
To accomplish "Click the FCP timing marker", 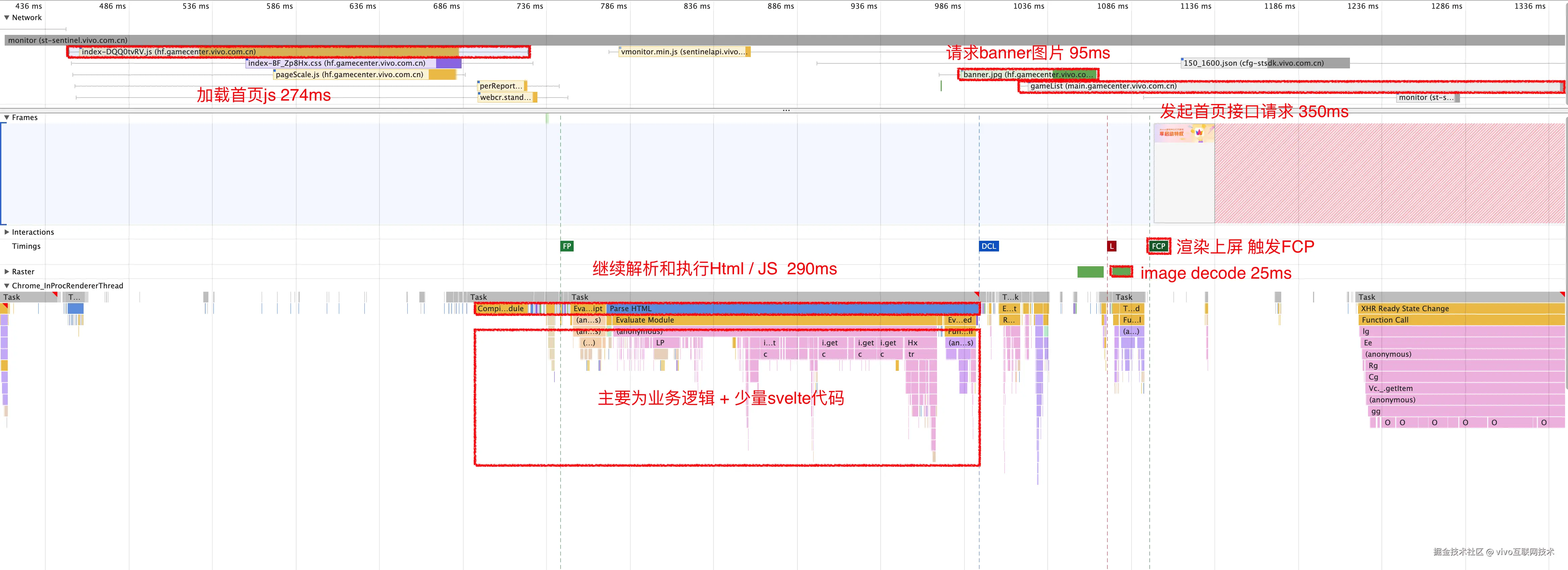I will click(x=1158, y=246).
